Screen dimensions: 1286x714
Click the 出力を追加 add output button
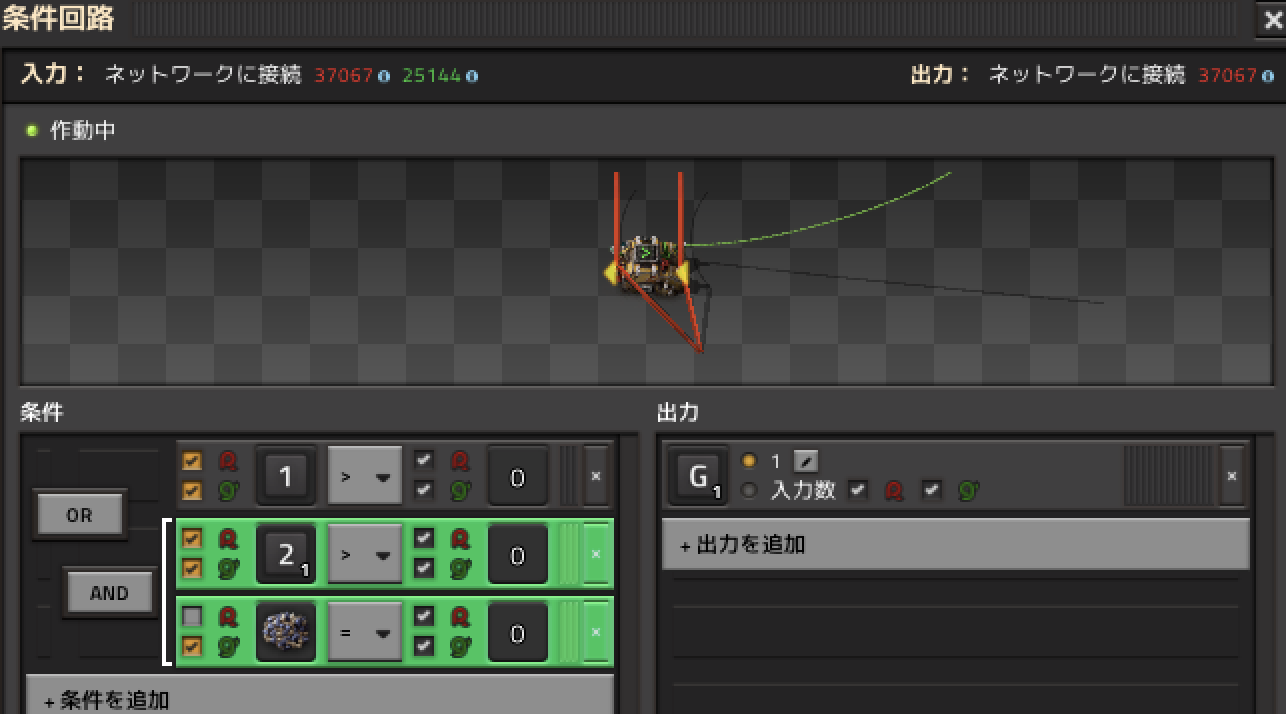(x=955, y=545)
